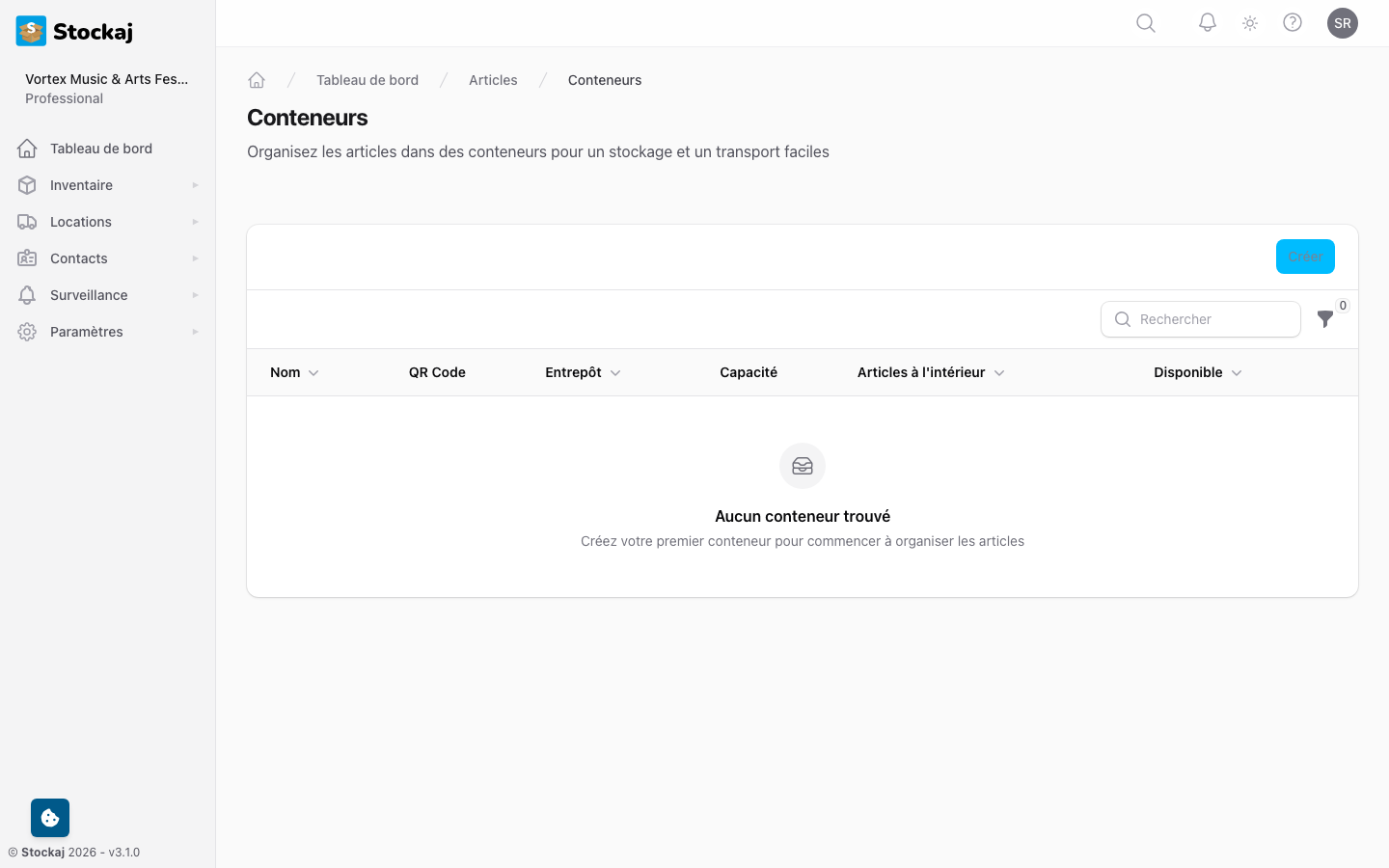Follow the Articles breadcrumb link
The height and width of the screenshot is (868, 1389).
point(493,79)
